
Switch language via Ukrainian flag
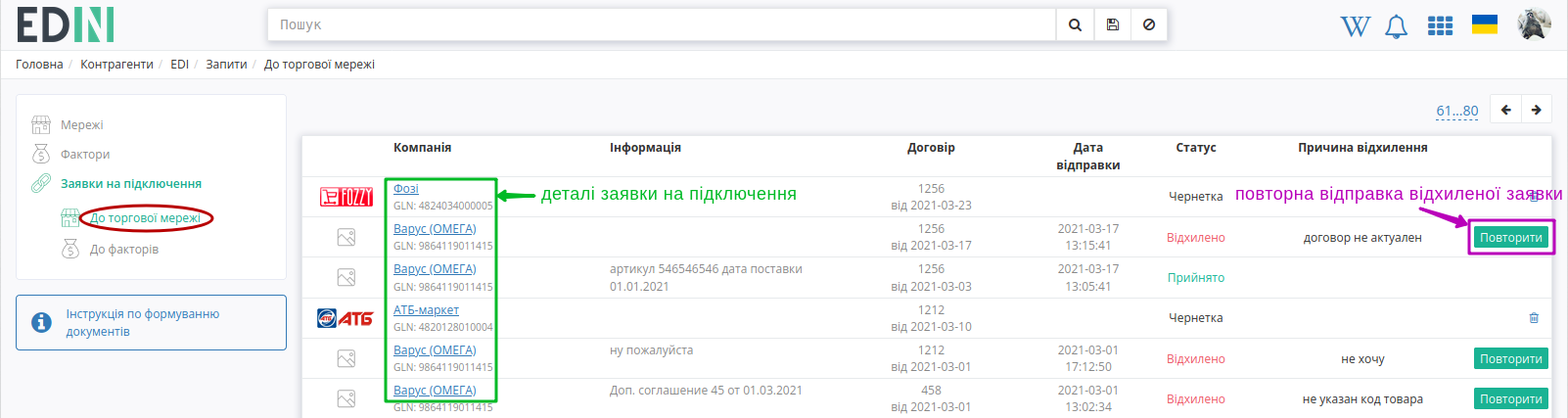coord(1485,24)
